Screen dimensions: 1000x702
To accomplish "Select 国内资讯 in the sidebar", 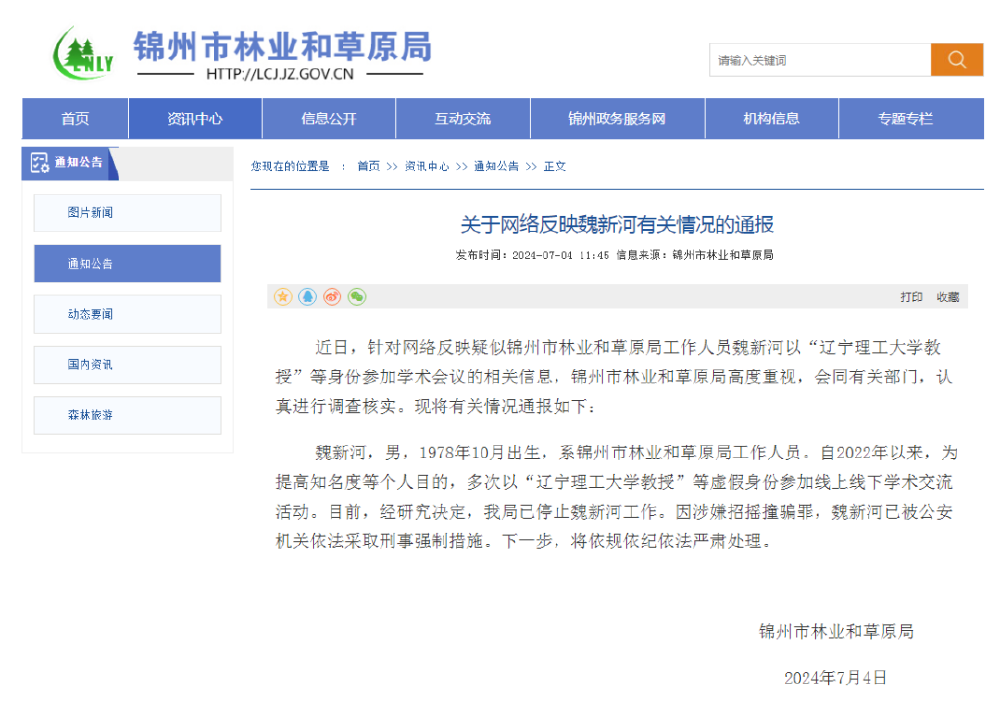I will click(x=128, y=365).
